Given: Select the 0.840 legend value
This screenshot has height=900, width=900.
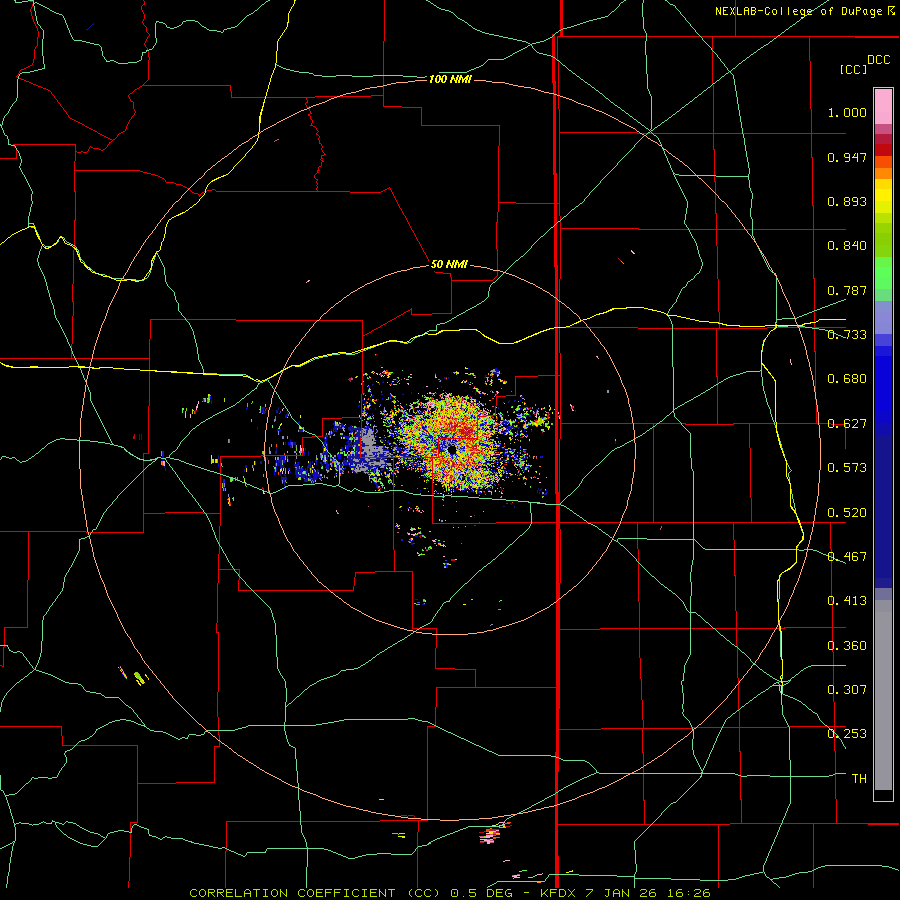Looking at the screenshot, I should (x=847, y=246).
